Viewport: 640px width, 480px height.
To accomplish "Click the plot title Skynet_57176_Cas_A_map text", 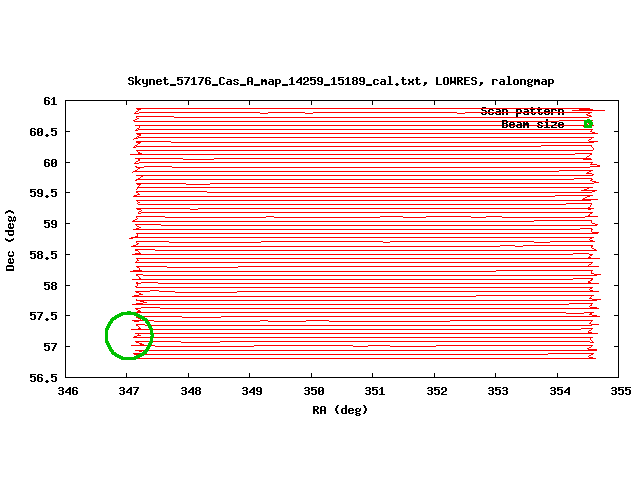I will (x=340, y=81).
